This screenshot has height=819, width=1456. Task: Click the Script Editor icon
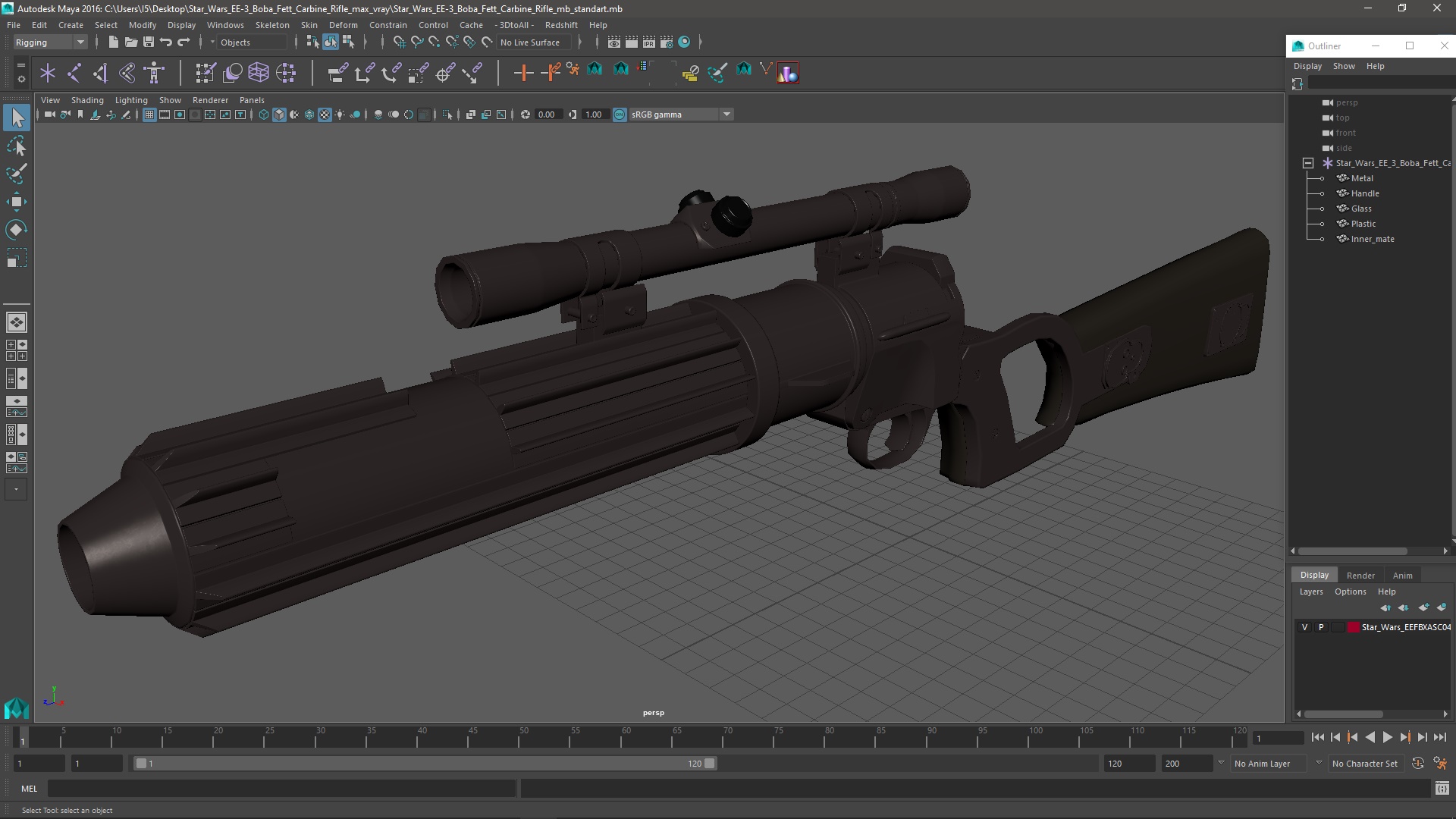pos(1442,789)
